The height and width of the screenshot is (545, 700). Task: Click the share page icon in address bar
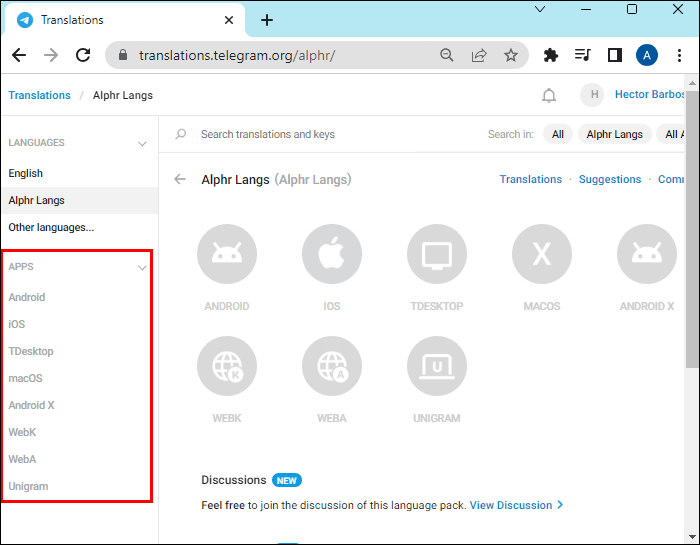click(479, 55)
